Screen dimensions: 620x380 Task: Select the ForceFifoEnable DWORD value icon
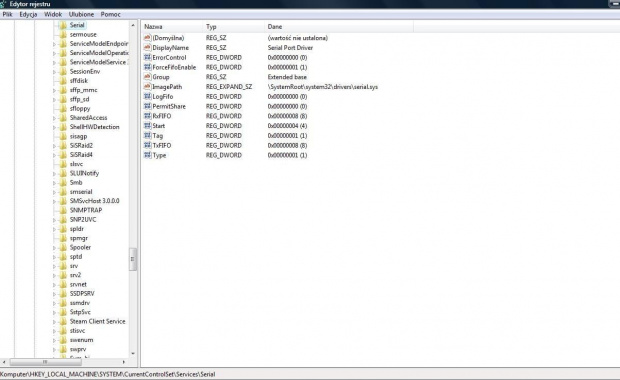pyautogui.click(x=147, y=67)
